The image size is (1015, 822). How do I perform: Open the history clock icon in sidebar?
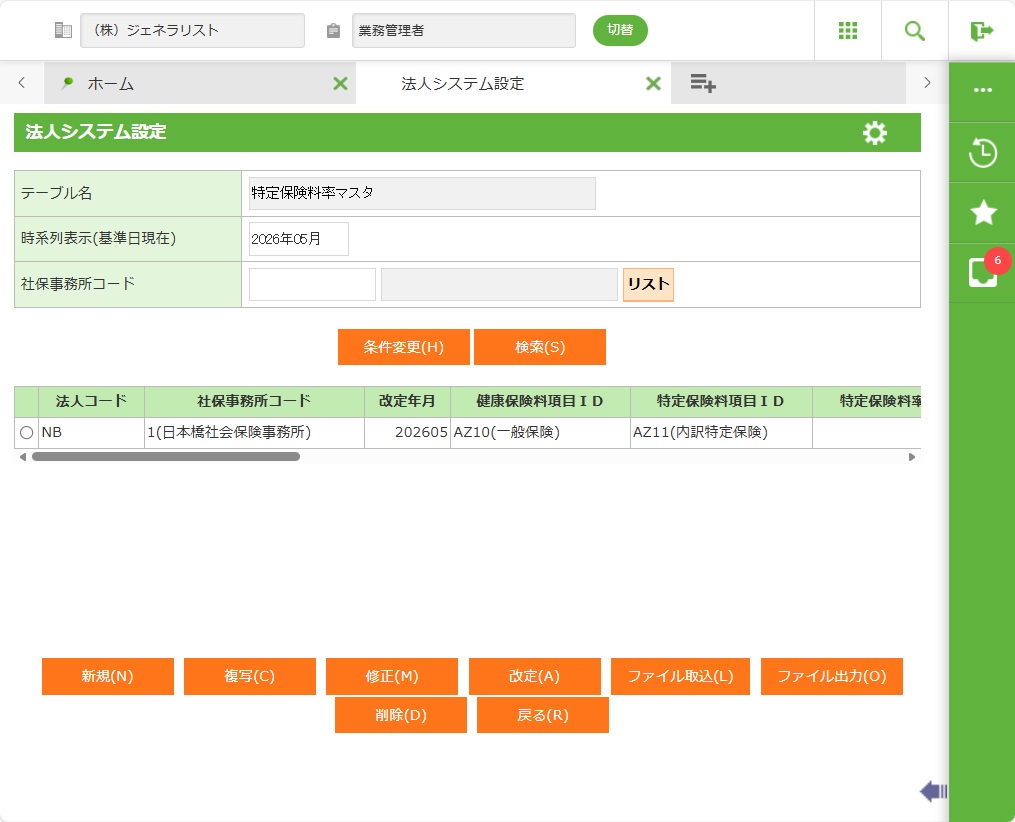coord(982,153)
